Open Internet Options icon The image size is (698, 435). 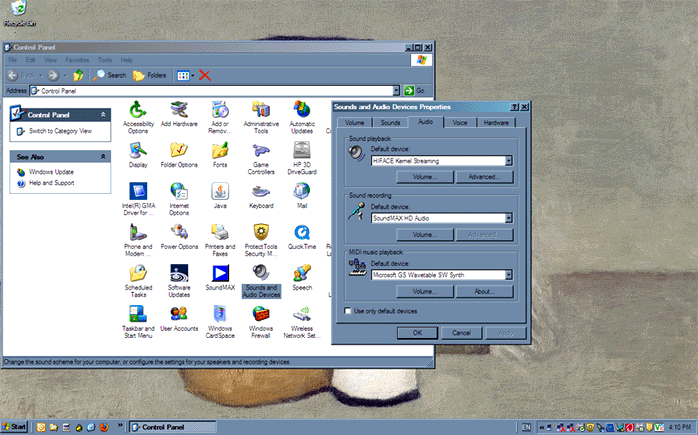(179, 199)
